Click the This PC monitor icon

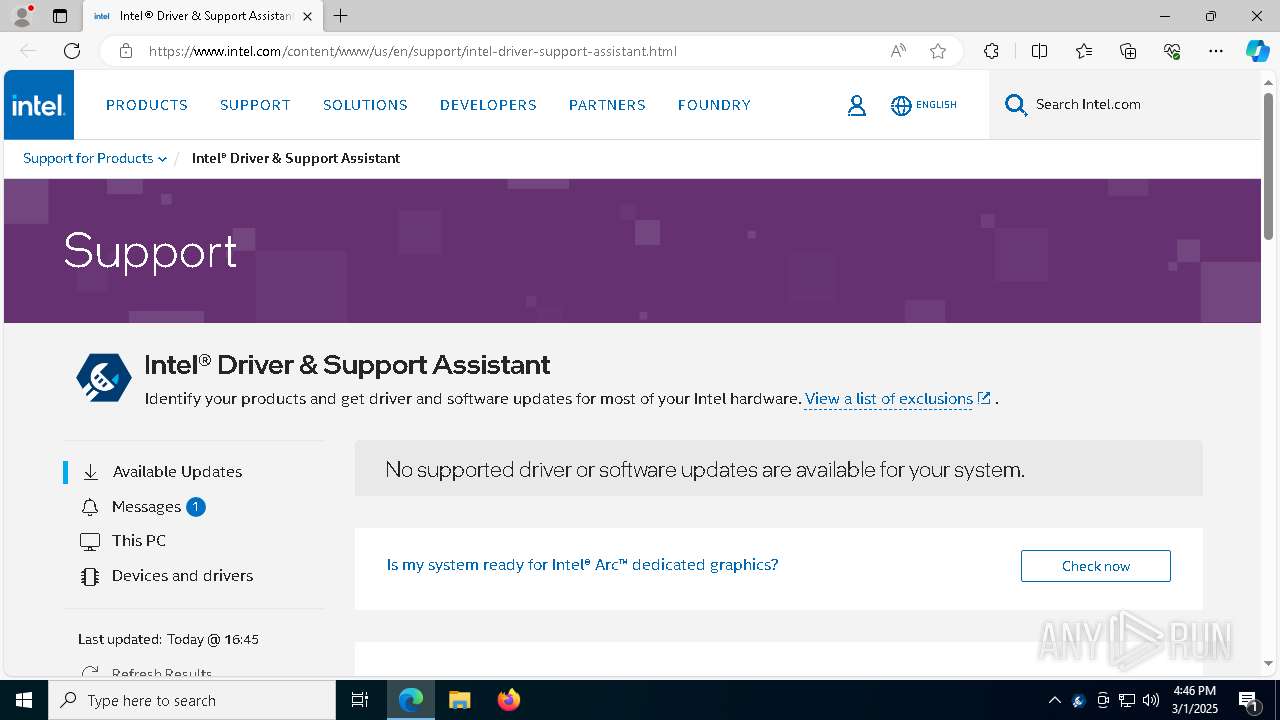[90, 541]
